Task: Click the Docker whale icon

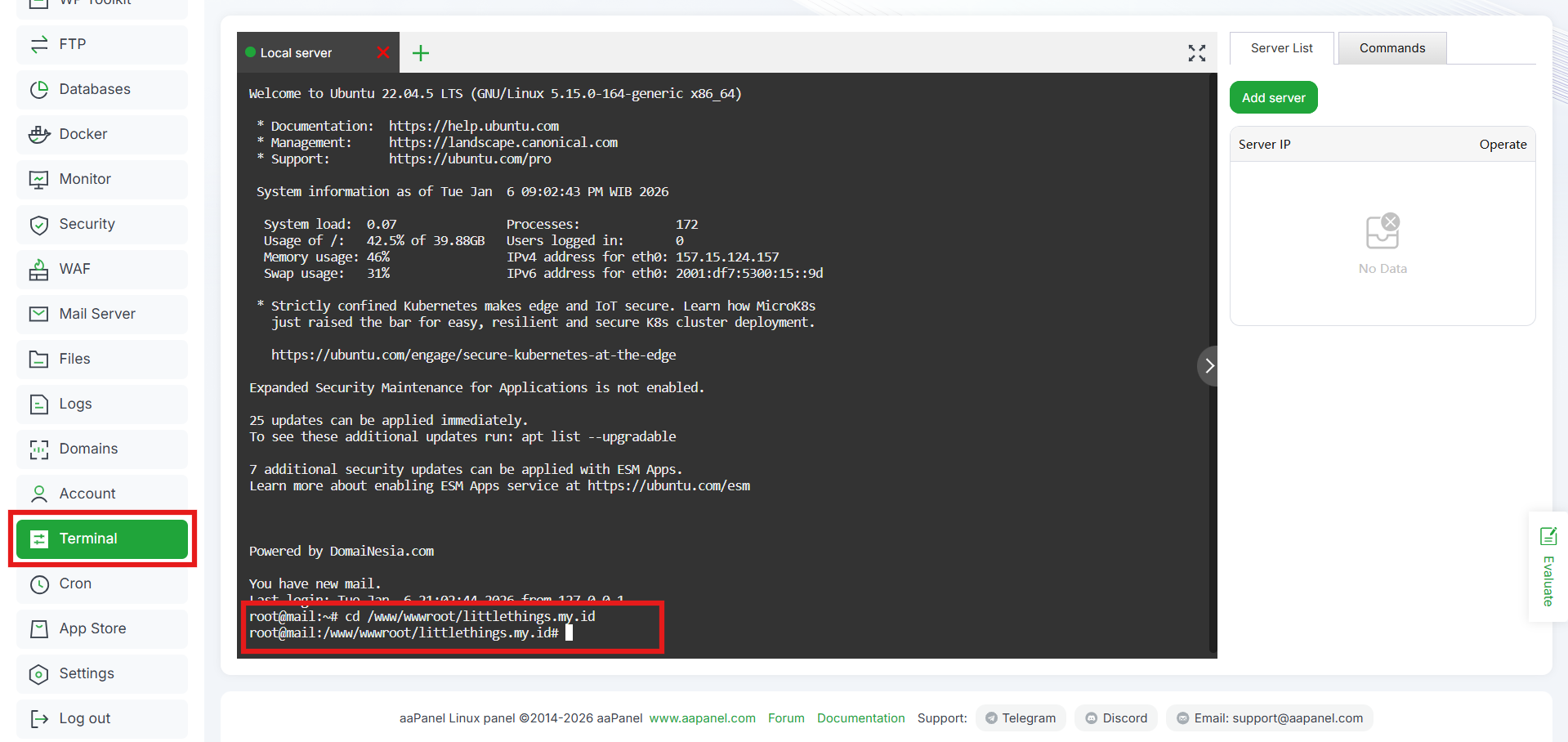Action: (x=39, y=134)
